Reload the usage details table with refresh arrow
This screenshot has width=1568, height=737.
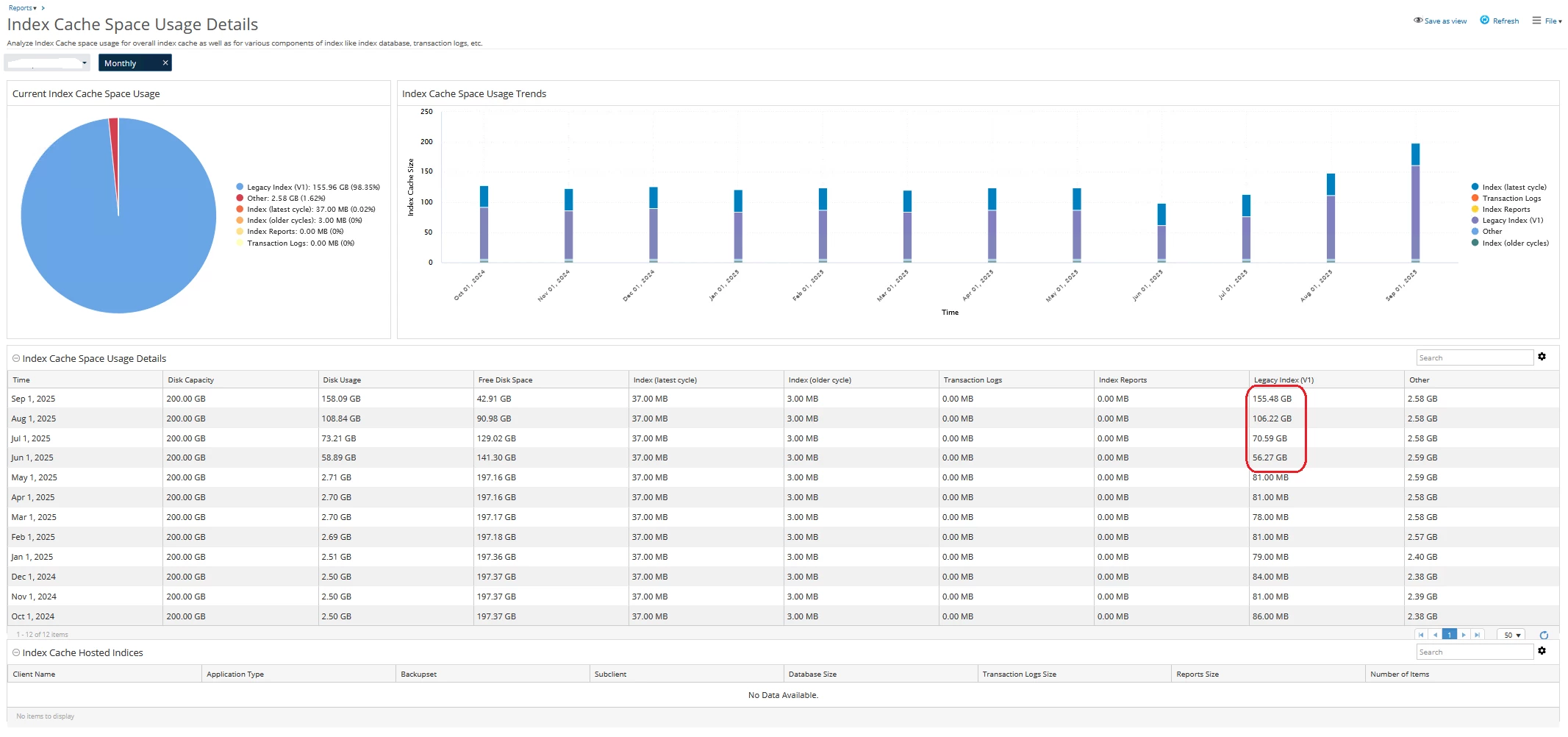pyautogui.click(x=1544, y=635)
